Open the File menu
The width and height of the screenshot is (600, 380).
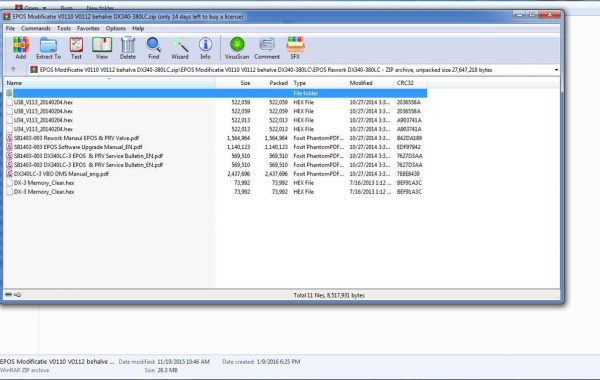pos(10,28)
